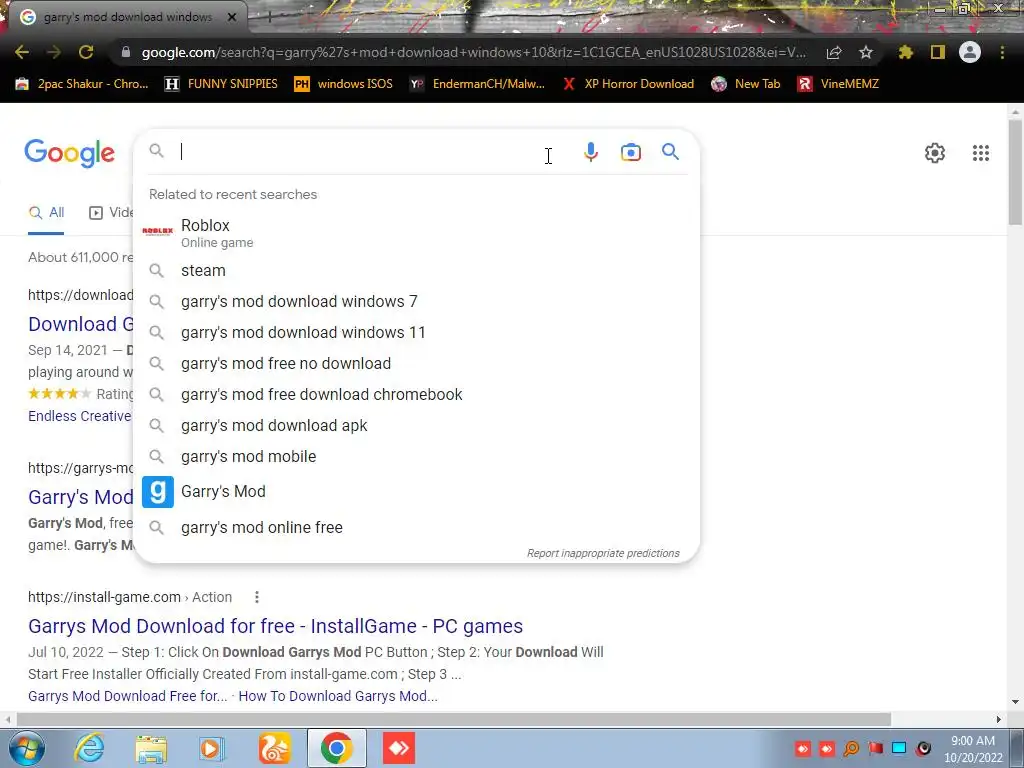Choose garry's mod mobile suggestion
Image resolution: width=1024 pixels, height=768 pixels.
click(417, 456)
